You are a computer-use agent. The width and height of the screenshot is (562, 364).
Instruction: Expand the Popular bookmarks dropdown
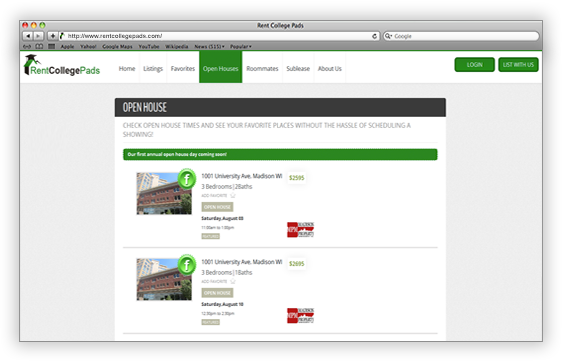pyautogui.click(x=240, y=46)
